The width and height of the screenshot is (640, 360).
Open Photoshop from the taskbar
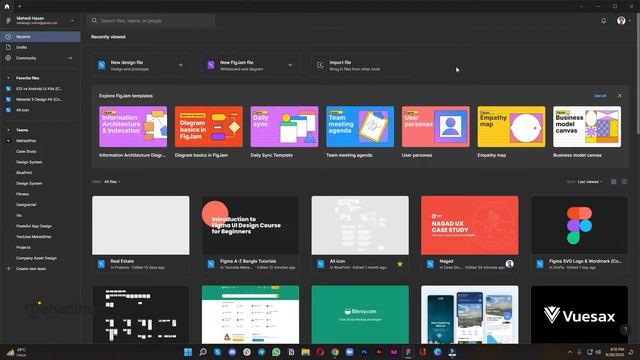coord(364,352)
